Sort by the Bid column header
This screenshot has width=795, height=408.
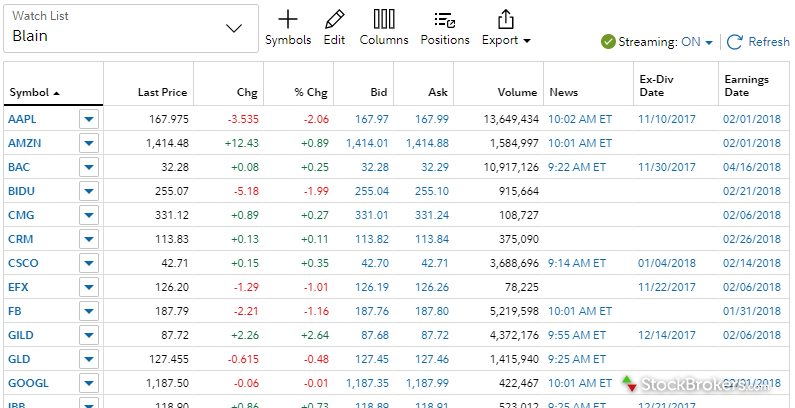coord(378,92)
